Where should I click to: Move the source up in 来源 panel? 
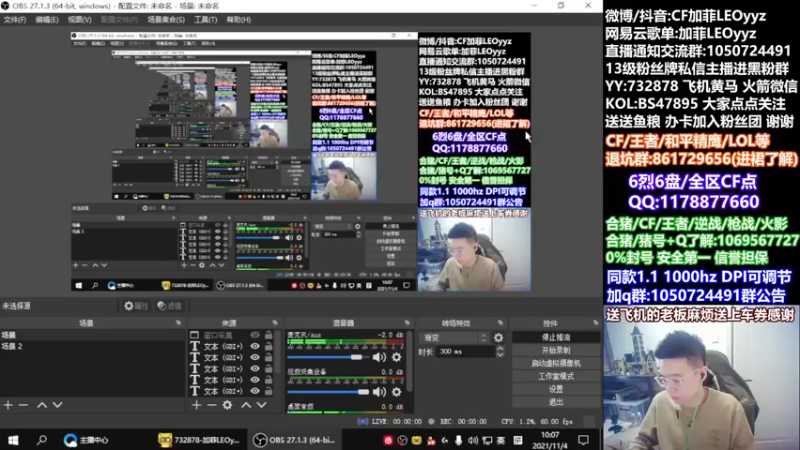pos(246,405)
